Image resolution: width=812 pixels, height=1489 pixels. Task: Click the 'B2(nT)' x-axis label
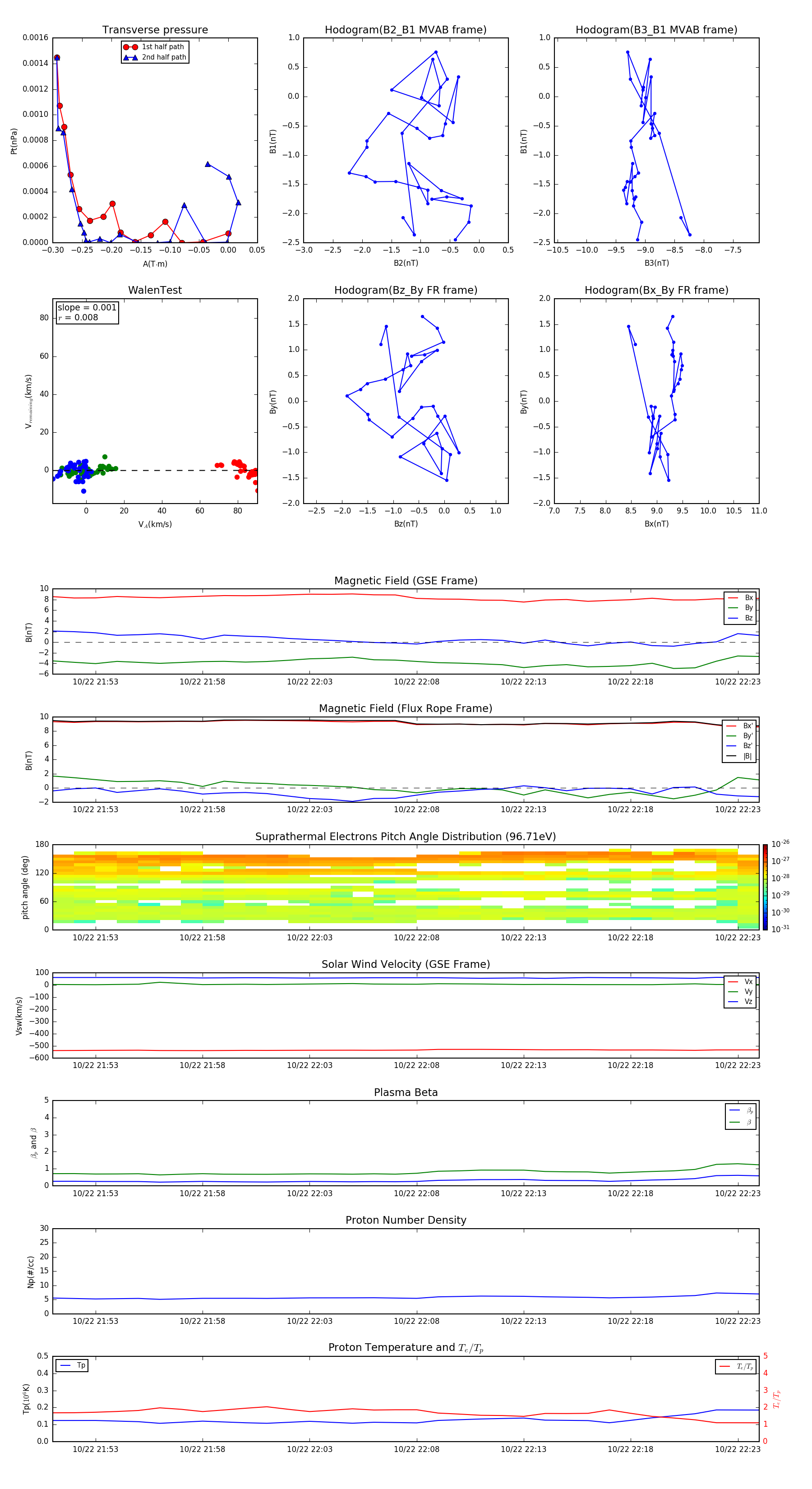(406, 263)
